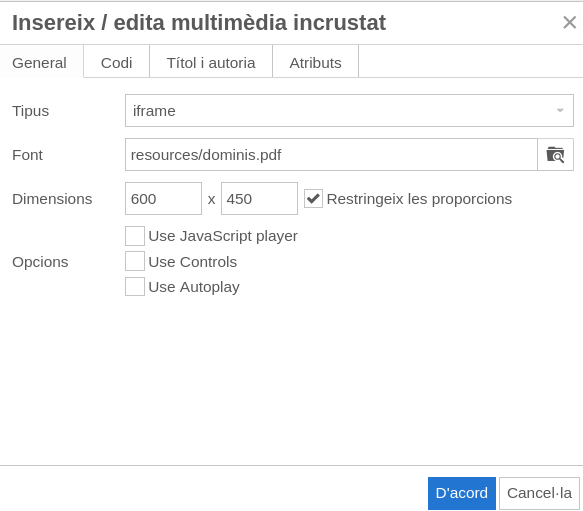Click the width field showing 600
Screen dimensions: 583x511
164,199
